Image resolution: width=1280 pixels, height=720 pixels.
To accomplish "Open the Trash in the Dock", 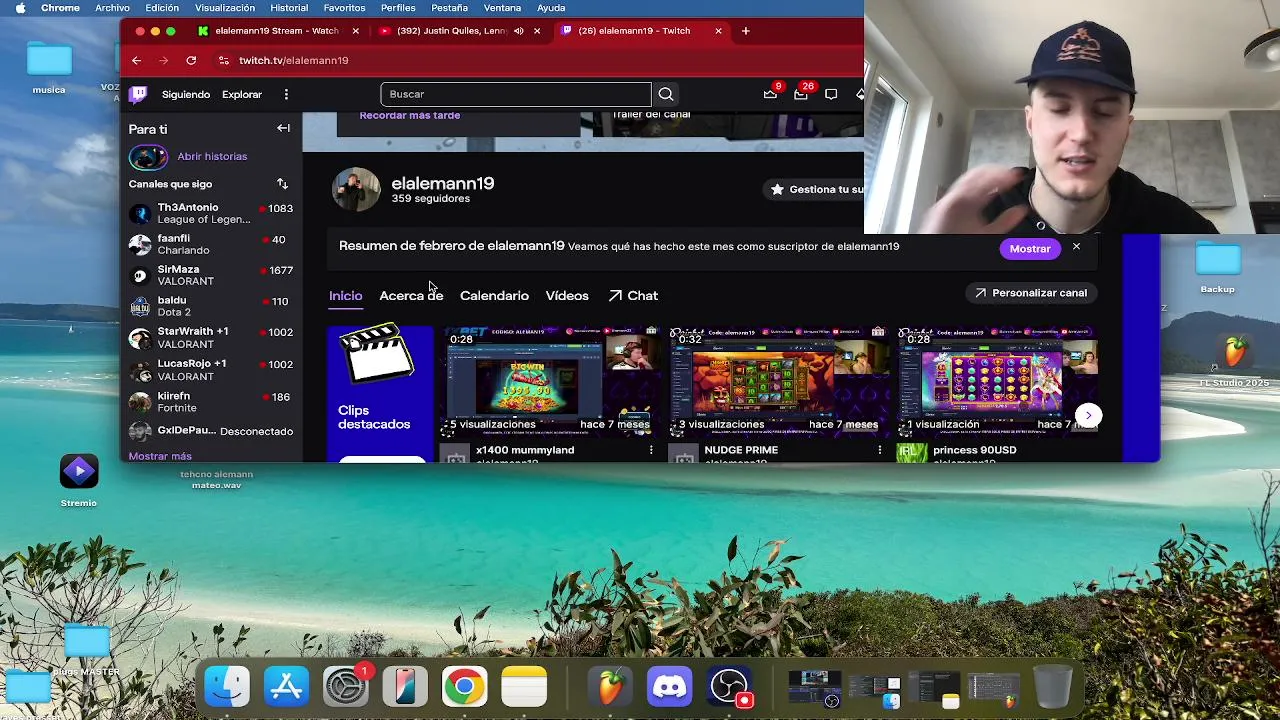I will point(1052,687).
